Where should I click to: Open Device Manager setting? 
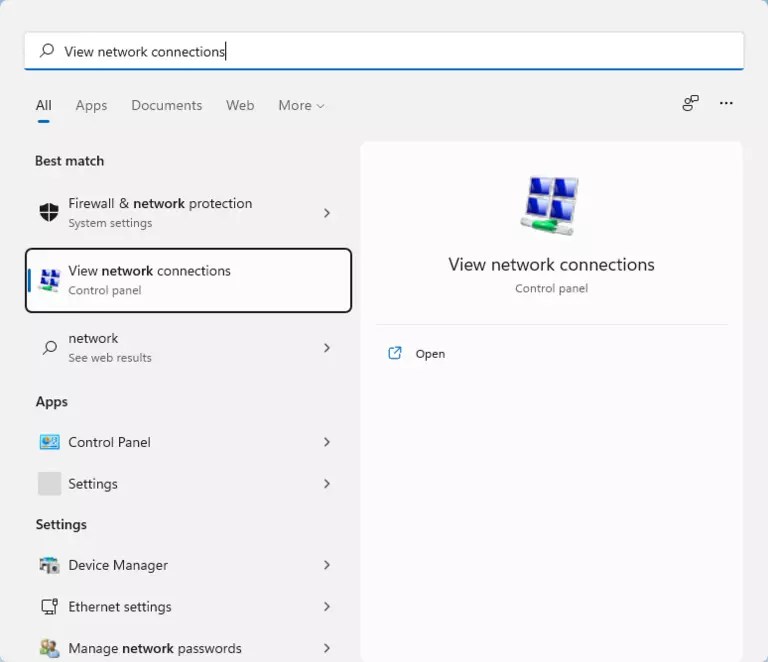pos(188,565)
